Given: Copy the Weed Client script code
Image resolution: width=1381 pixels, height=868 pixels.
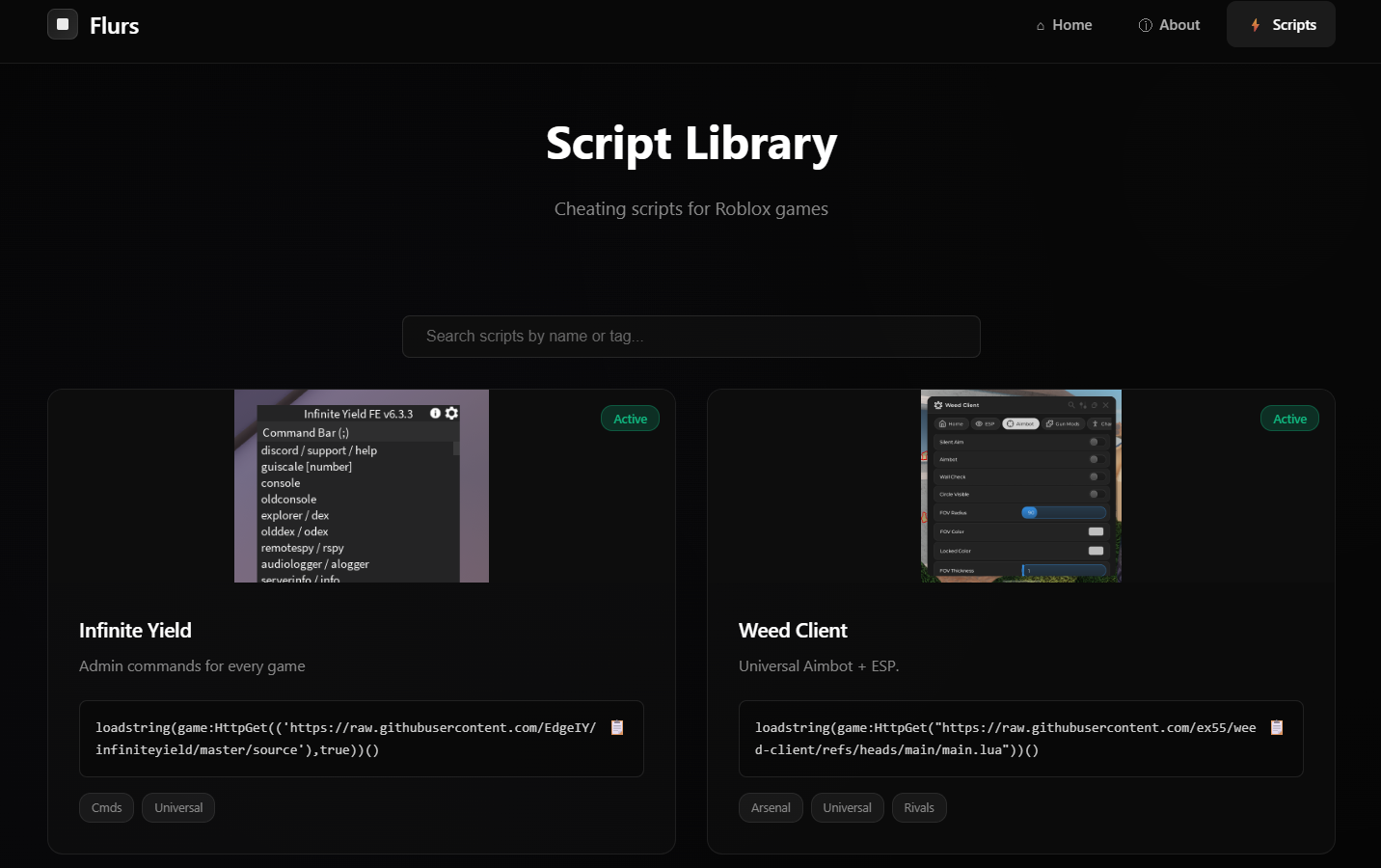Looking at the screenshot, I should (x=1276, y=727).
